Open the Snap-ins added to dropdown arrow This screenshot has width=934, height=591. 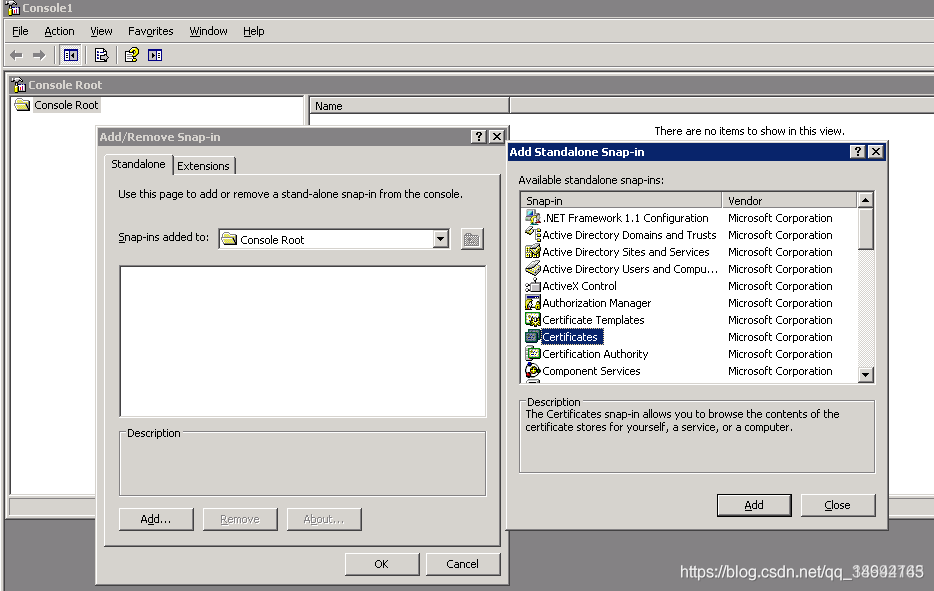(440, 239)
